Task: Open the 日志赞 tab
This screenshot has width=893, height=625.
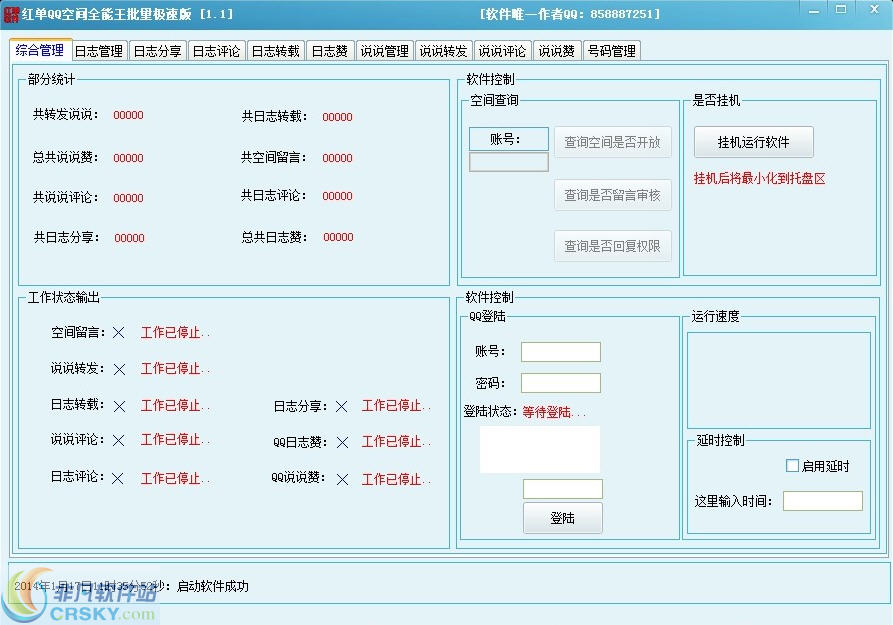Action: click(330, 51)
